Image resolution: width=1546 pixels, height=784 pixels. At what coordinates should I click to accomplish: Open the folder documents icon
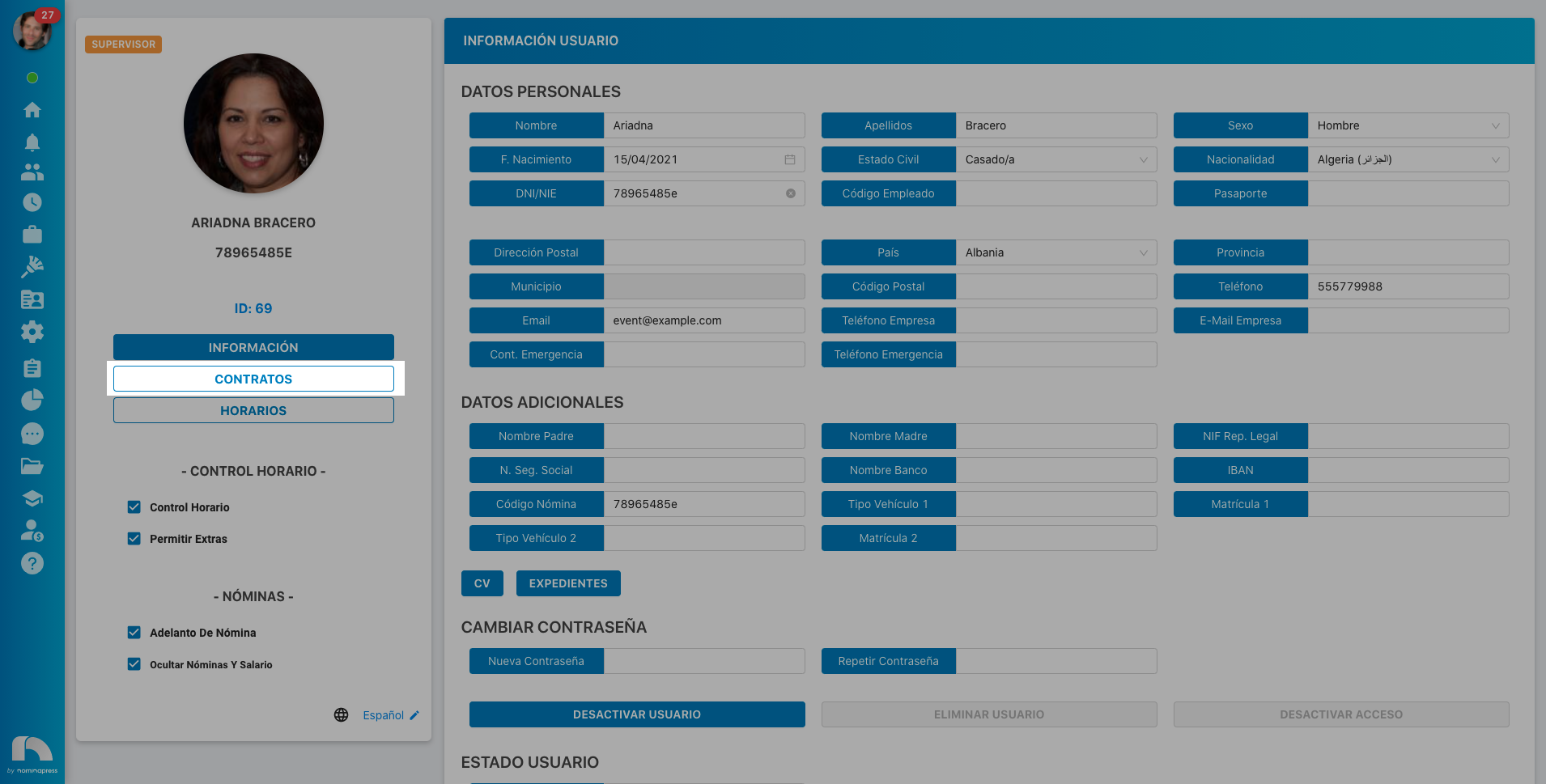coord(32,466)
